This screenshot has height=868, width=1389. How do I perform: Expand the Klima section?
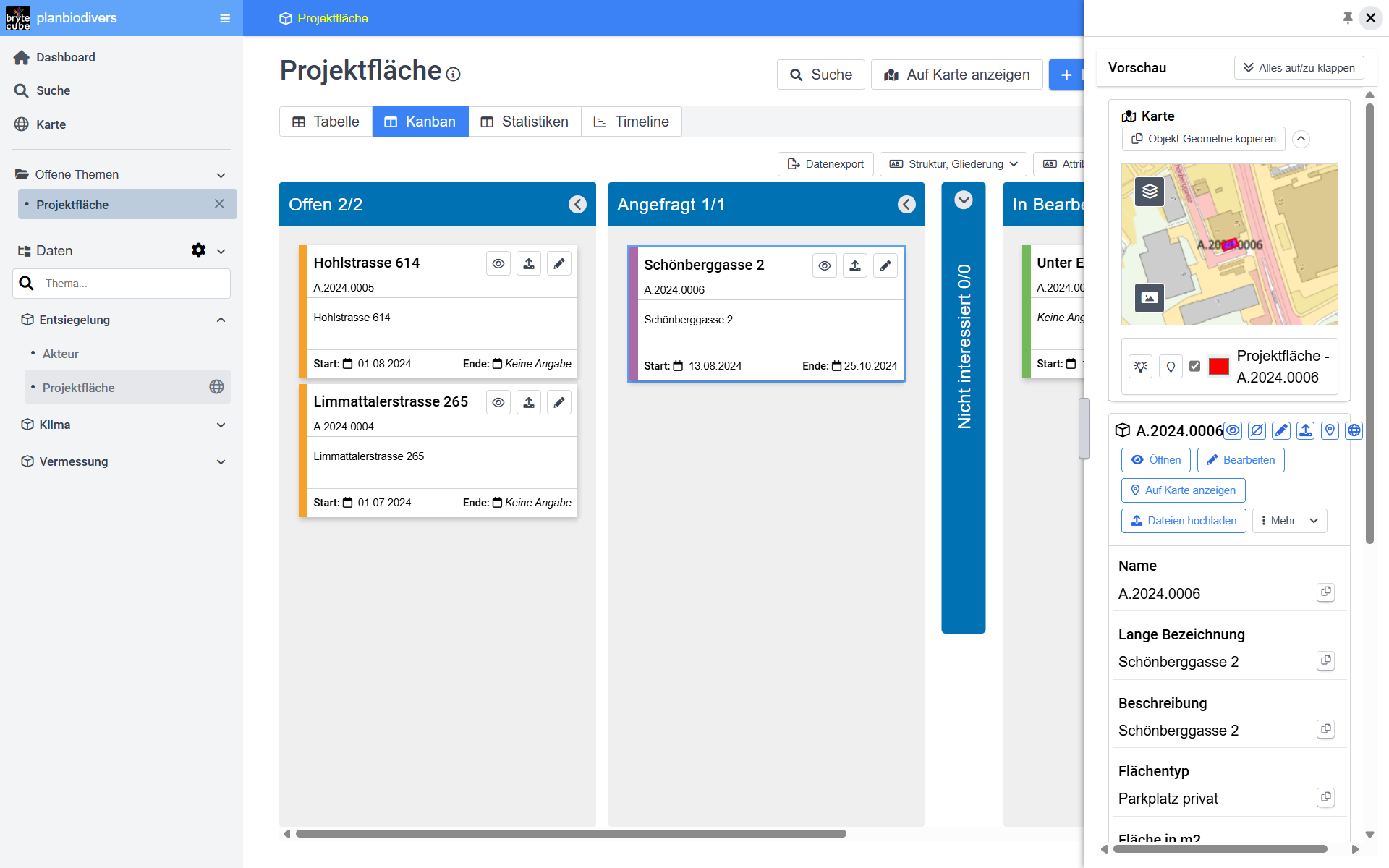point(221,425)
